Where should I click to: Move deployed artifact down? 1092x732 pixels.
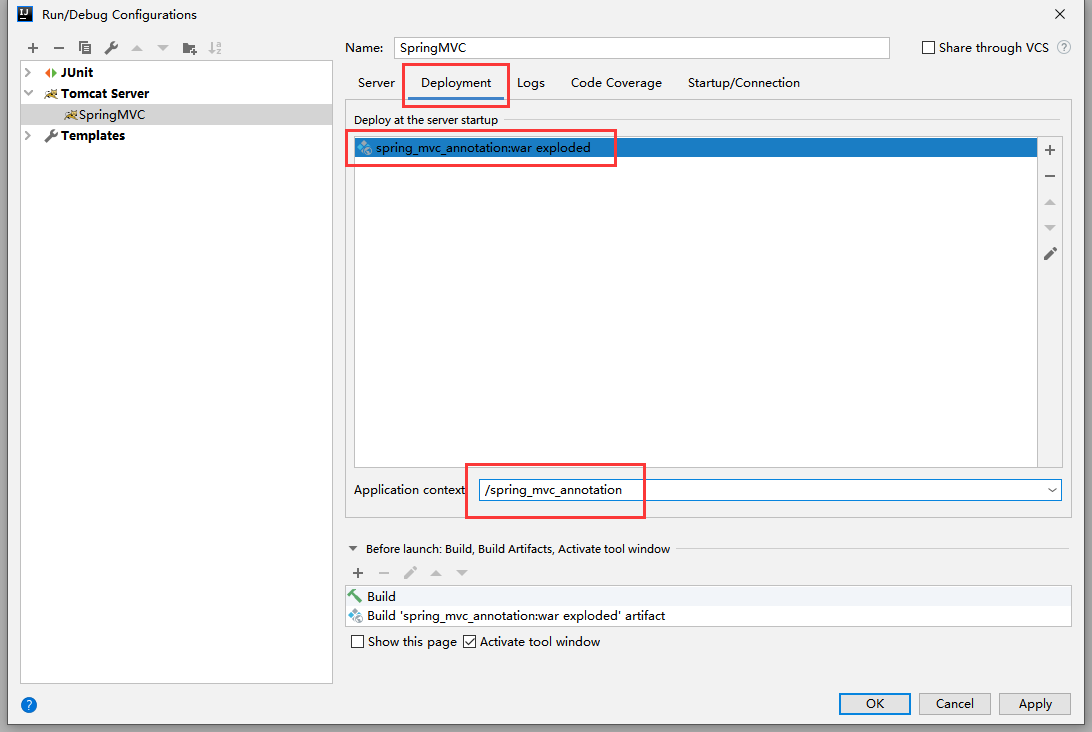pos(1050,228)
